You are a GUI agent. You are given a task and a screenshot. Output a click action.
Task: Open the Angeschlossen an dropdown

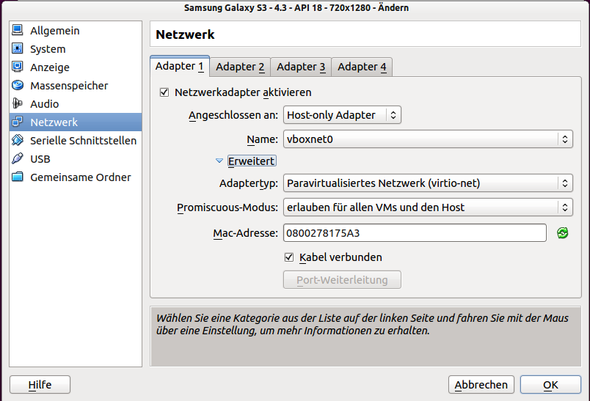pyautogui.click(x=342, y=115)
